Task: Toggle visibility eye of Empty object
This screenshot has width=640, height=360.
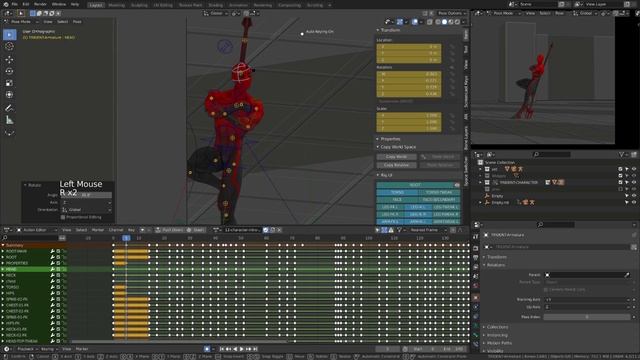Action: pos(634,196)
